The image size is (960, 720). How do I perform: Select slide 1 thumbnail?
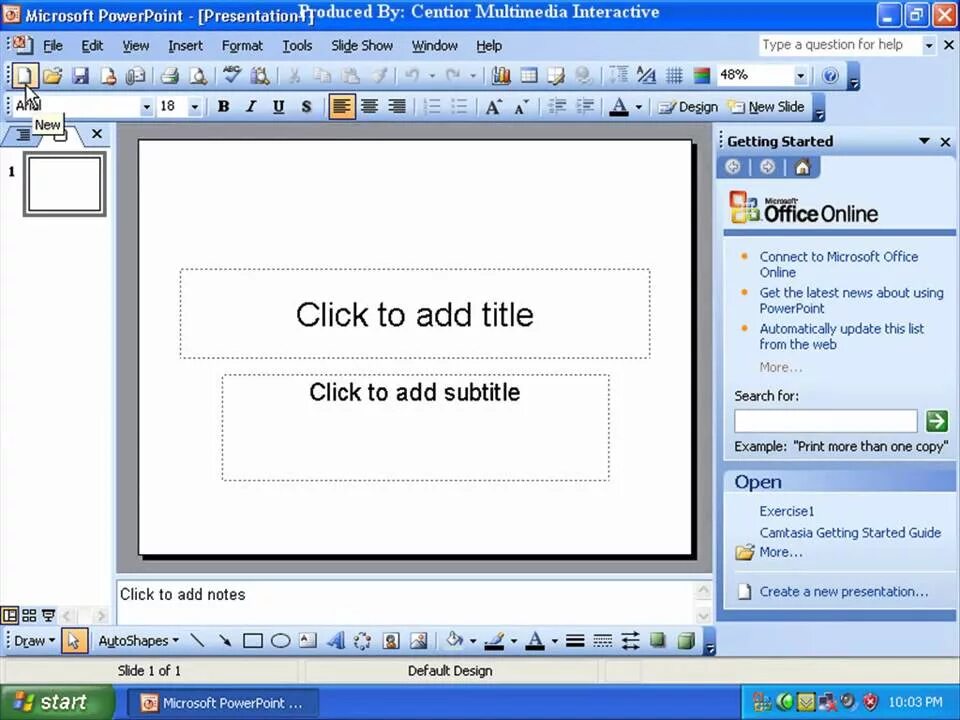point(64,184)
